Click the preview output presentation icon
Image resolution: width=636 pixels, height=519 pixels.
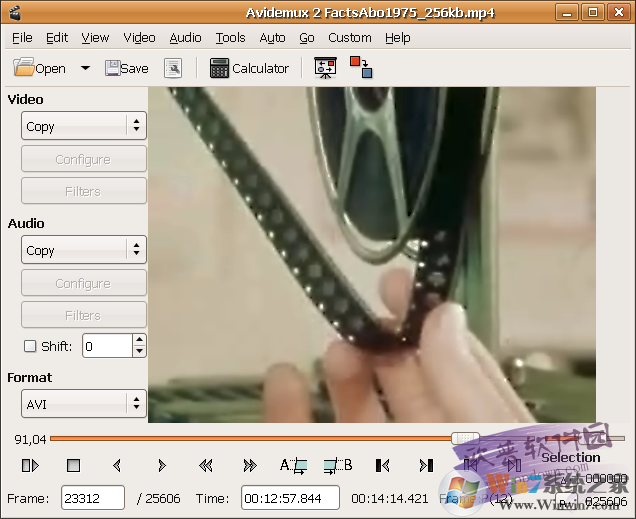(x=325, y=68)
